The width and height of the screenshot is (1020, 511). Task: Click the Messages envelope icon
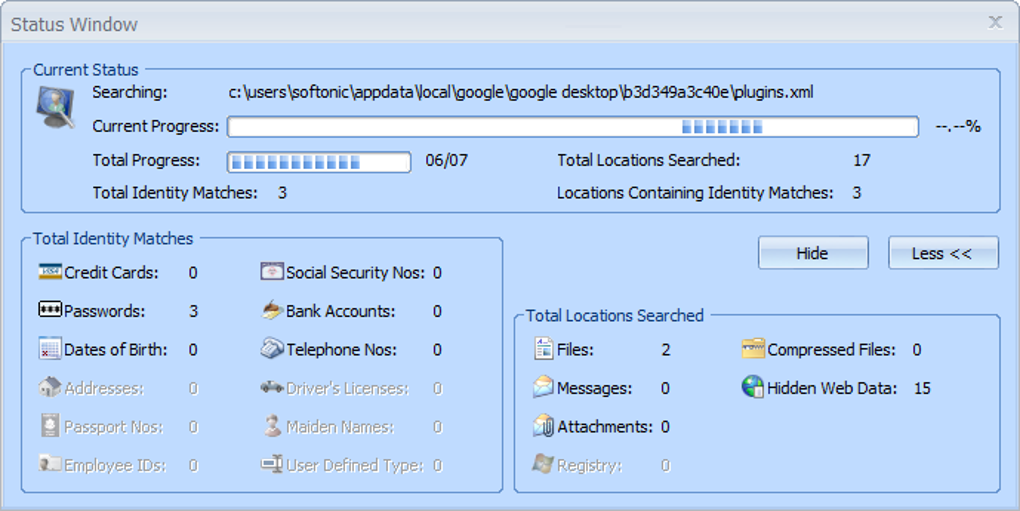(x=543, y=387)
